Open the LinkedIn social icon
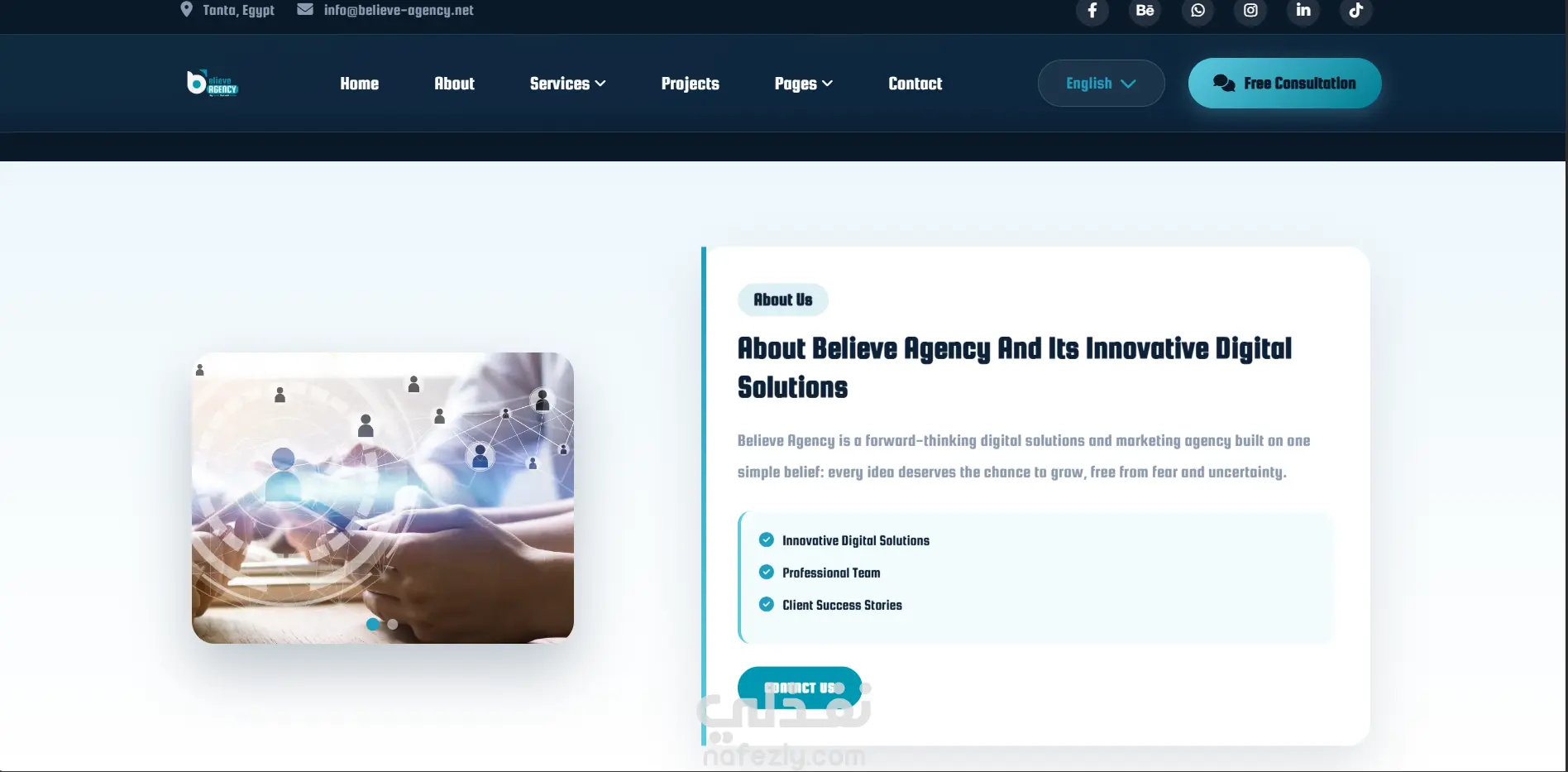Image resolution: width=1568 pixels, height=772 pixels. click(1303, 11)
